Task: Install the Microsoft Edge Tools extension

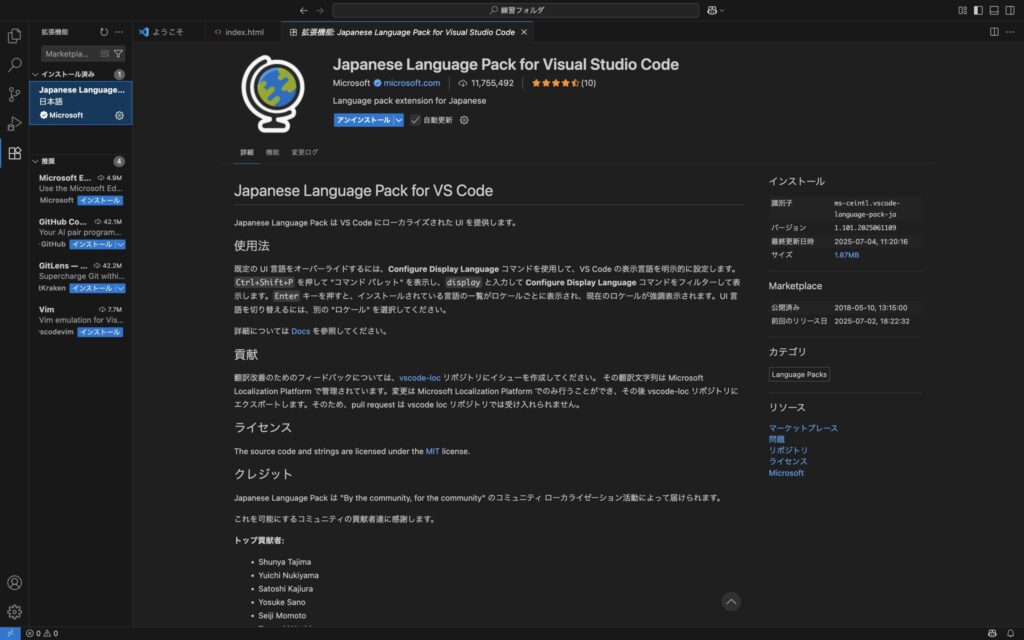Action: pyautogui.click(x=100, y=200)
